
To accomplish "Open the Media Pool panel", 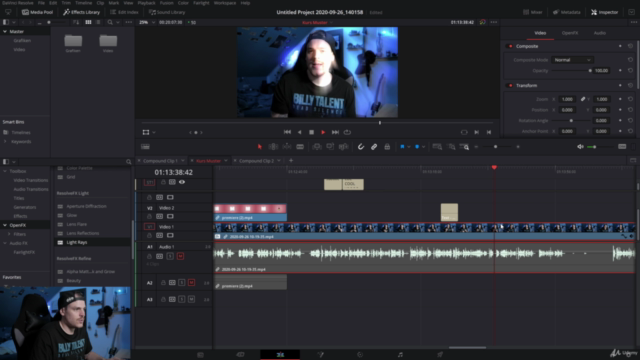I will coord(38,12).
